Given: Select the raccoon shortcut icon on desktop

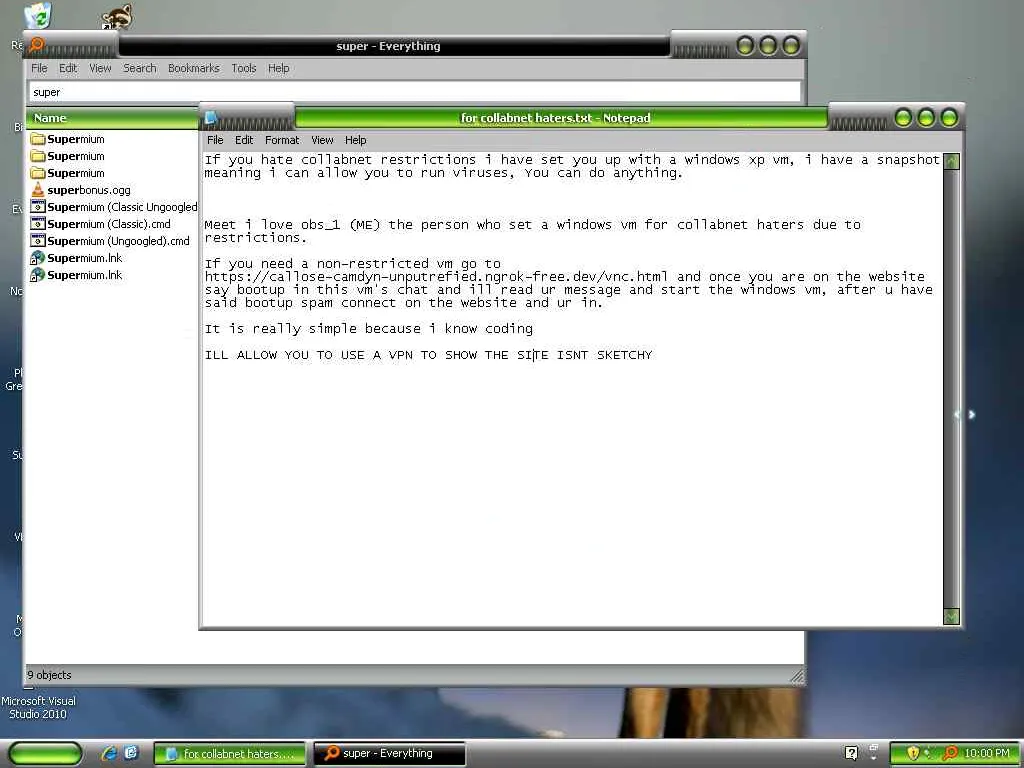Looking at the screenshot, I should (118, 17).
